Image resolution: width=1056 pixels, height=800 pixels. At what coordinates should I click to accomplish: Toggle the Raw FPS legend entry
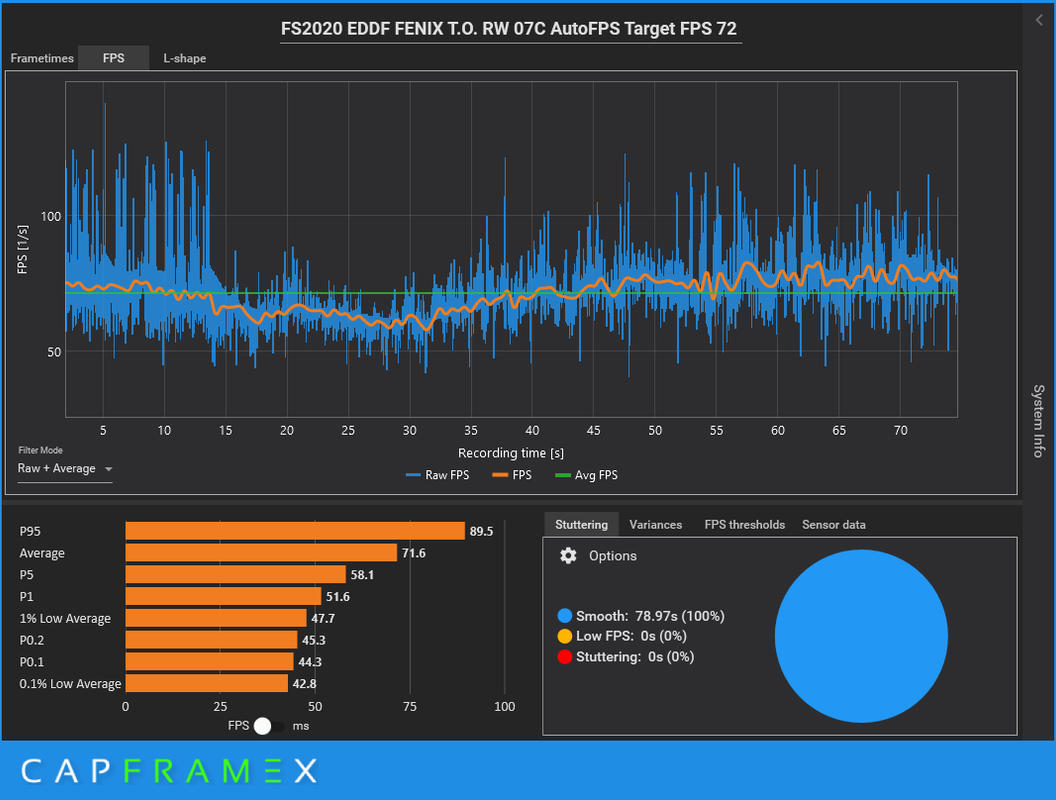438,475
